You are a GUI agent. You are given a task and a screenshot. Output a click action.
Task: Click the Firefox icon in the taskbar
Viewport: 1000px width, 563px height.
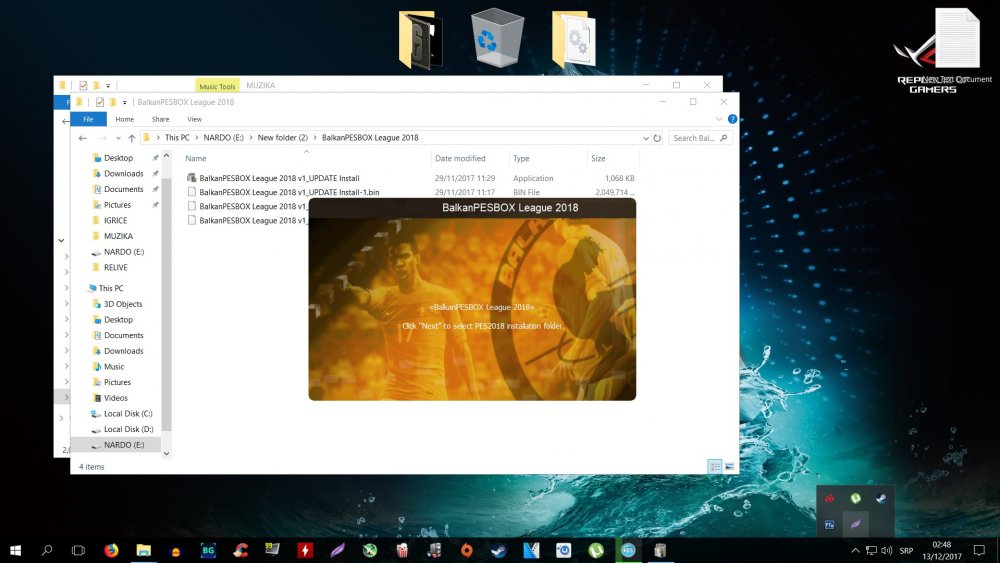(110, 550)
